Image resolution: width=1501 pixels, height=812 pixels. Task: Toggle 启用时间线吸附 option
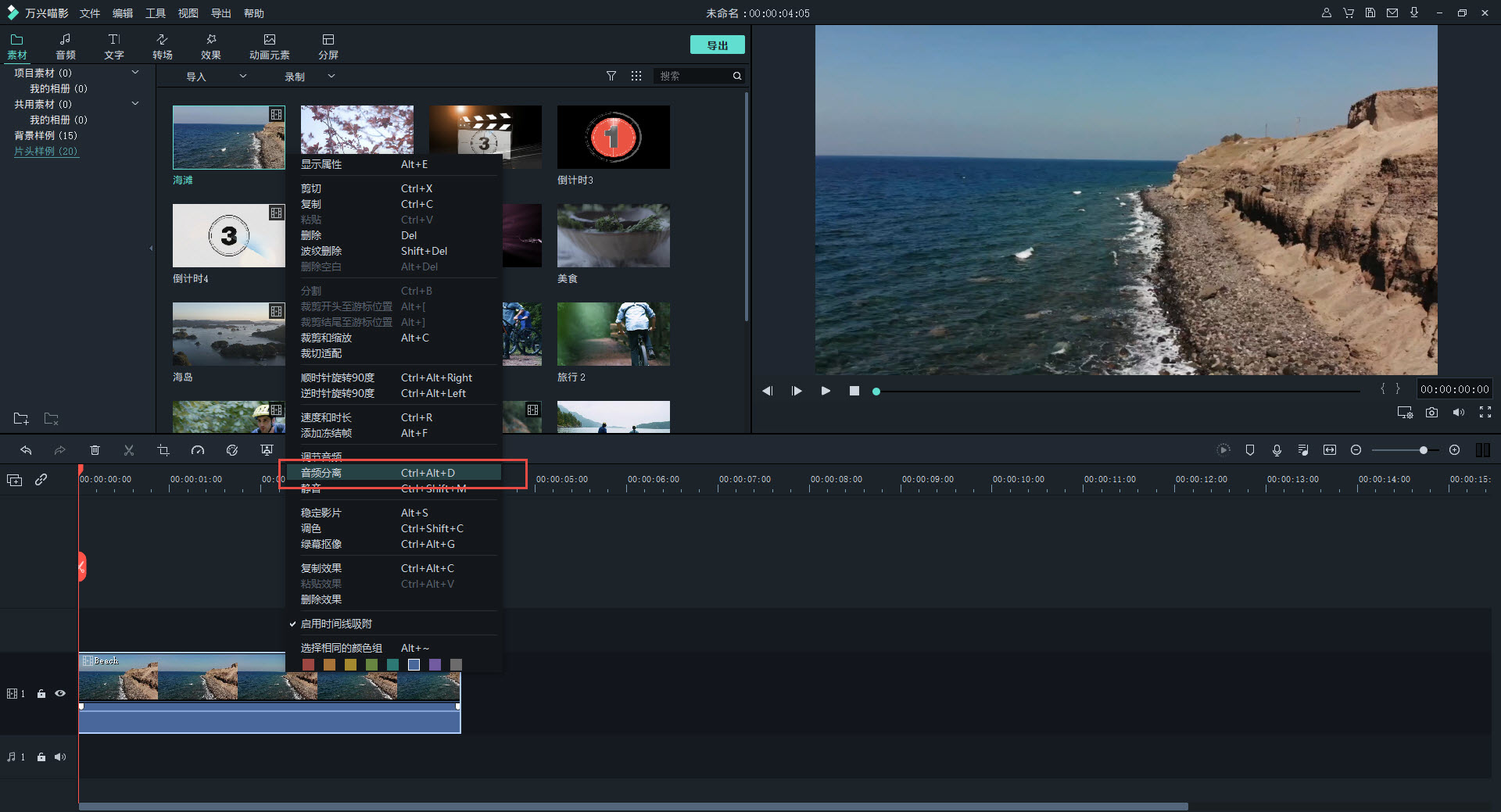click(336, 624)
